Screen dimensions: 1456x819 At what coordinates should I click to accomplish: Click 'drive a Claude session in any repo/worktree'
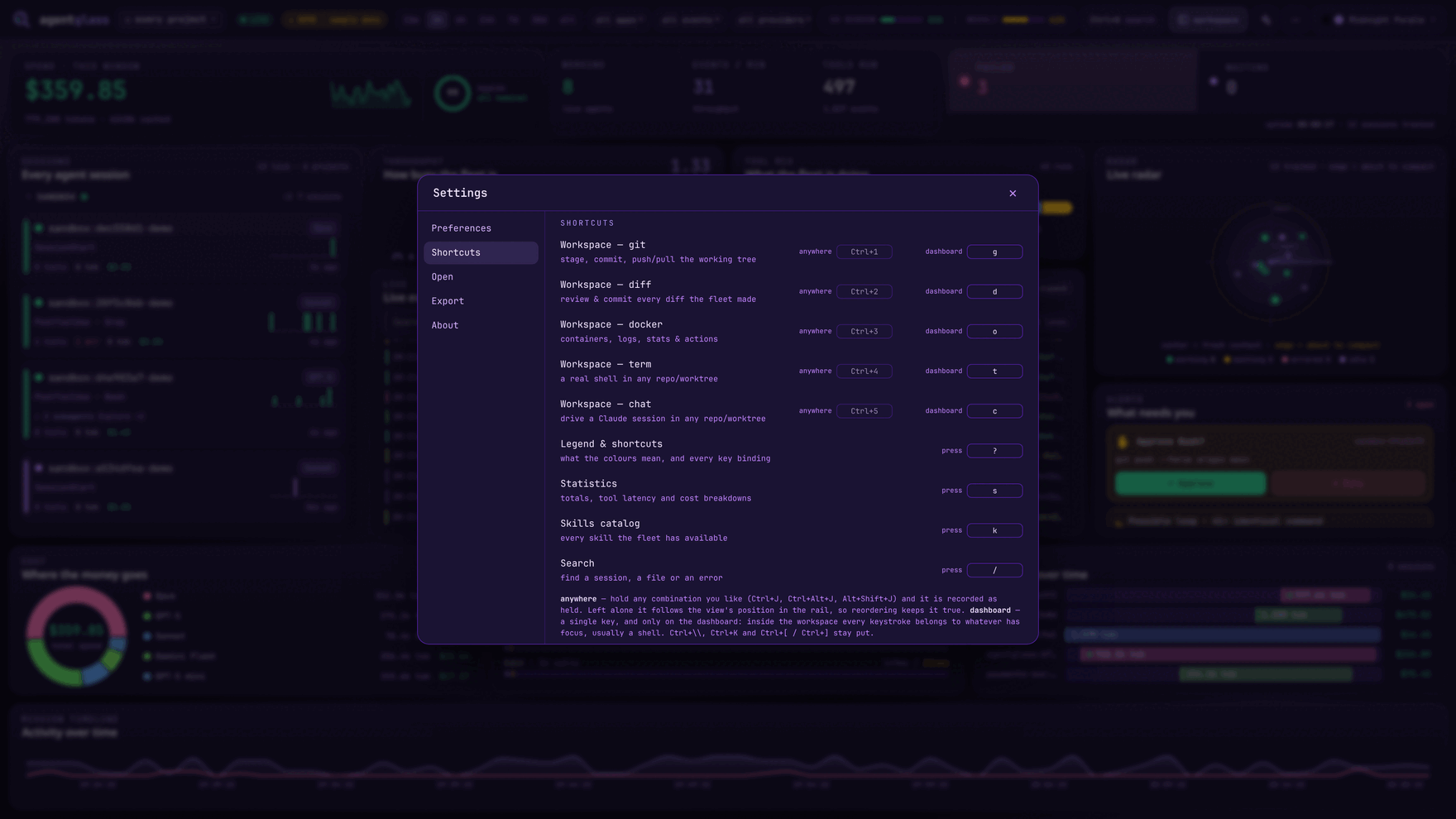pos(663,419)
